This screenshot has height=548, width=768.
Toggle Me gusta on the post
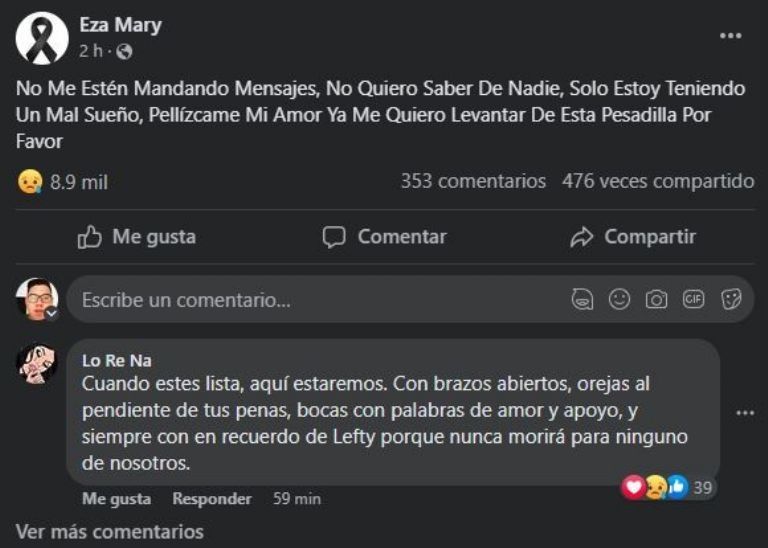[x=137, y=237]
